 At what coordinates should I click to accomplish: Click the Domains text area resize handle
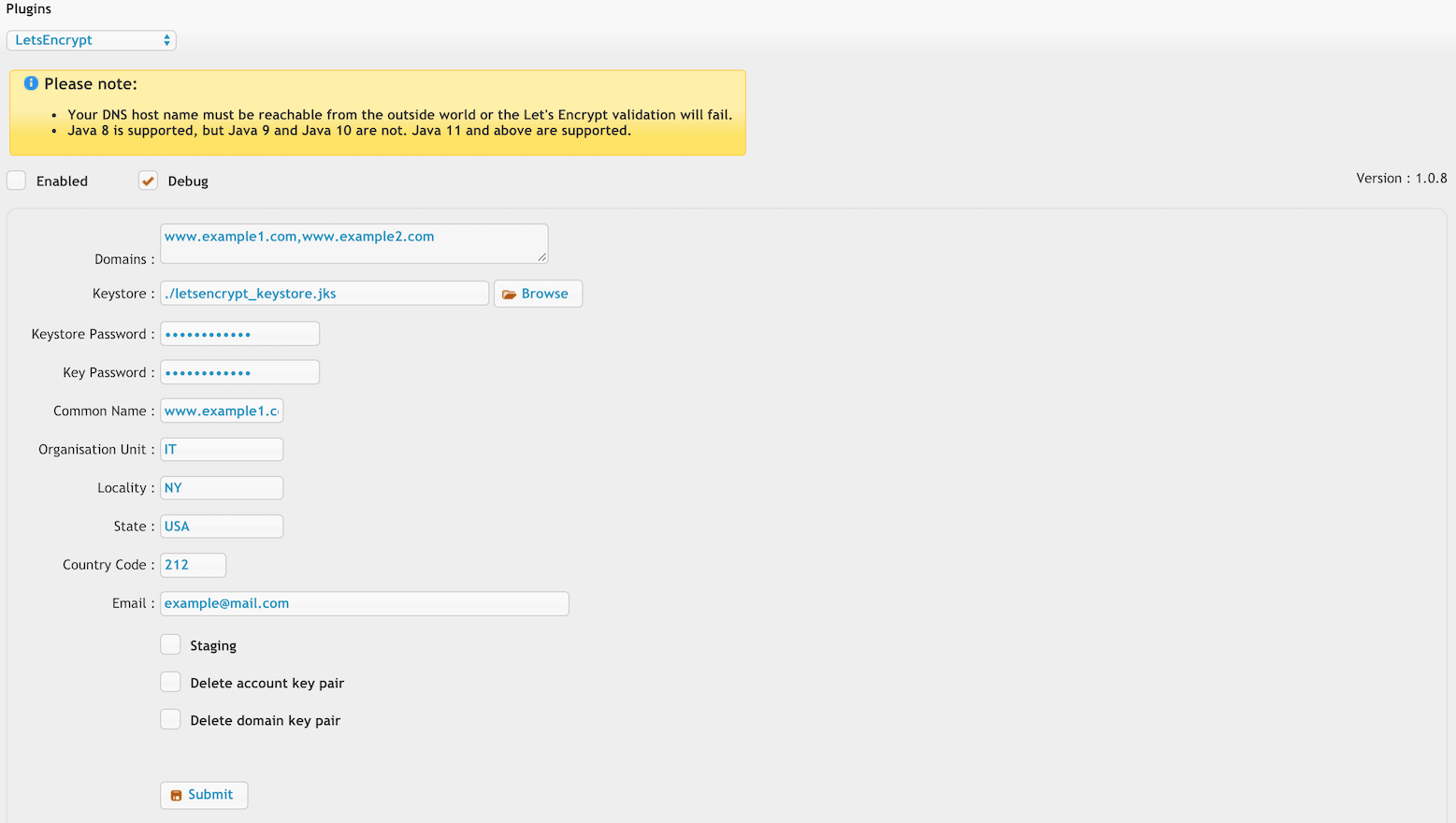(x=541, y=257)
